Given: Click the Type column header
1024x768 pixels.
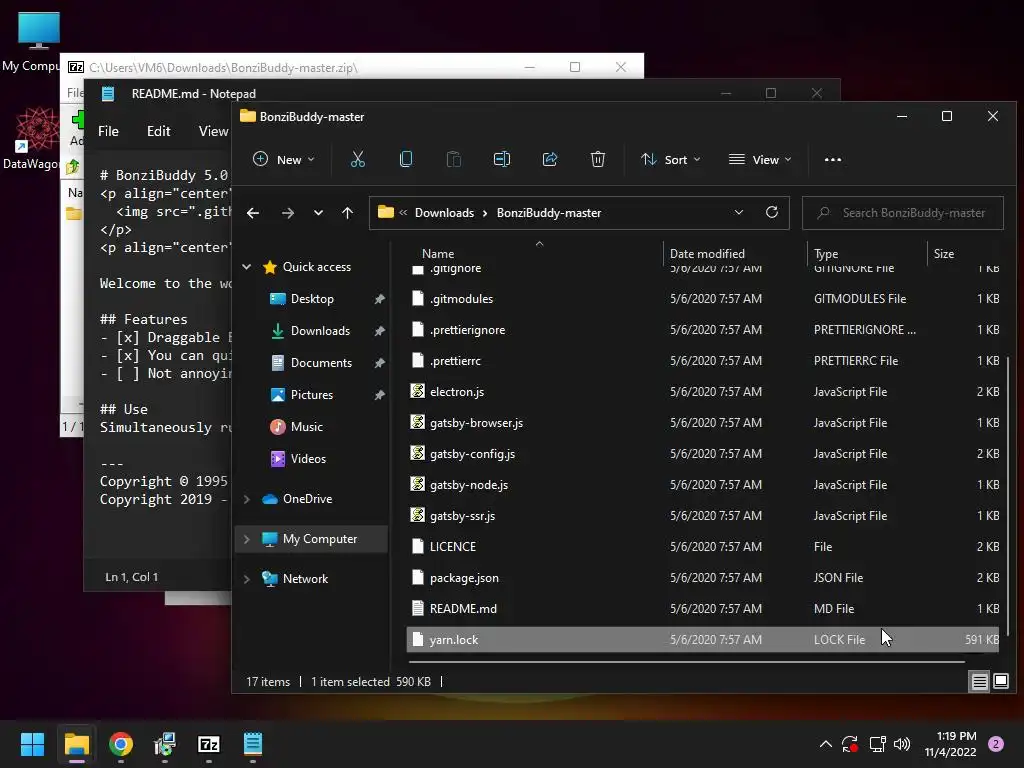Looking at the screenshot, I should click(x=826, y=253).
